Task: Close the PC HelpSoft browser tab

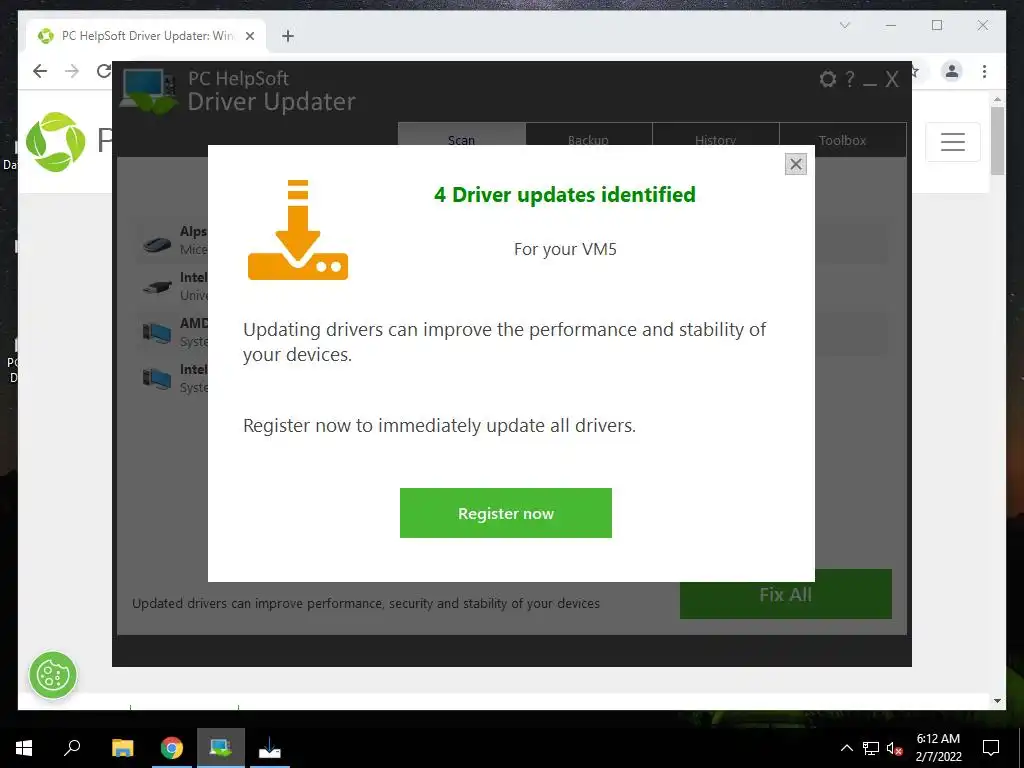Action: click(x=249, y=36)
